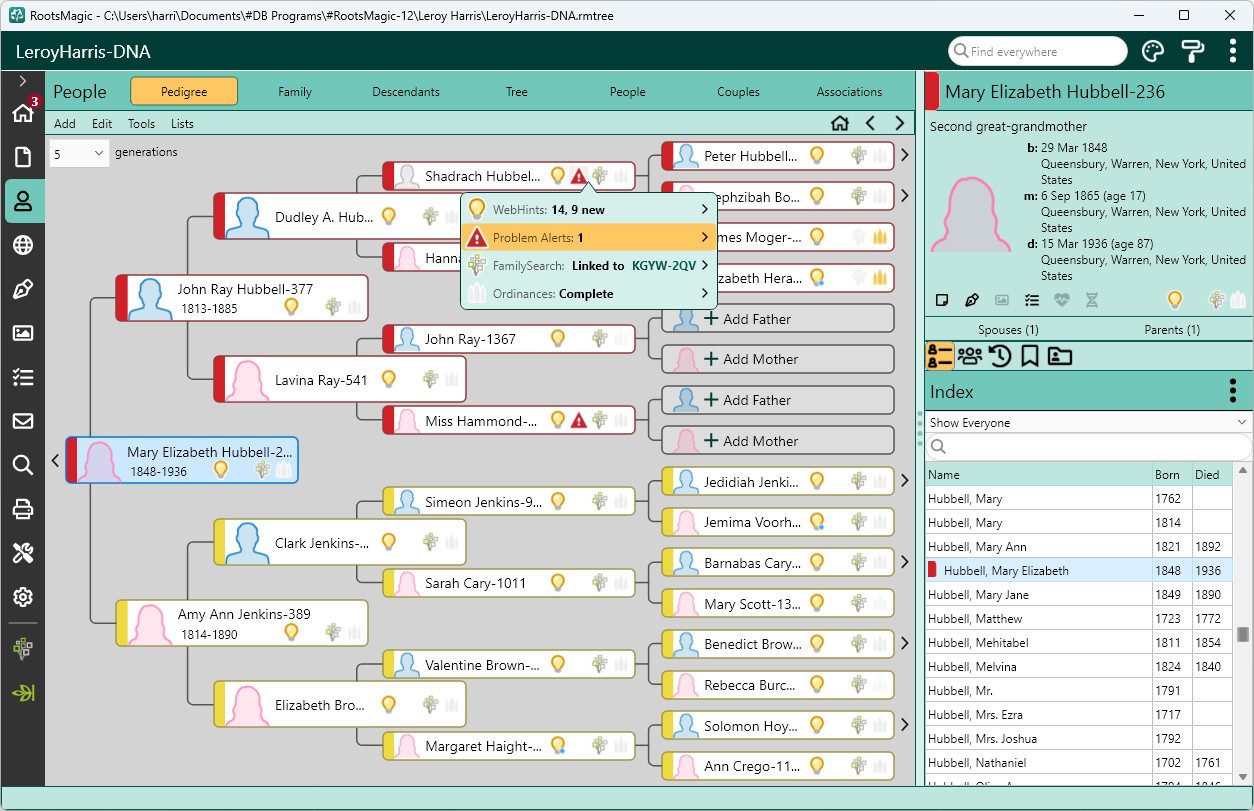1254x811 pixels.
Task: Click the Index list vertical scrollbar thumb
Action: (1243, 634)
